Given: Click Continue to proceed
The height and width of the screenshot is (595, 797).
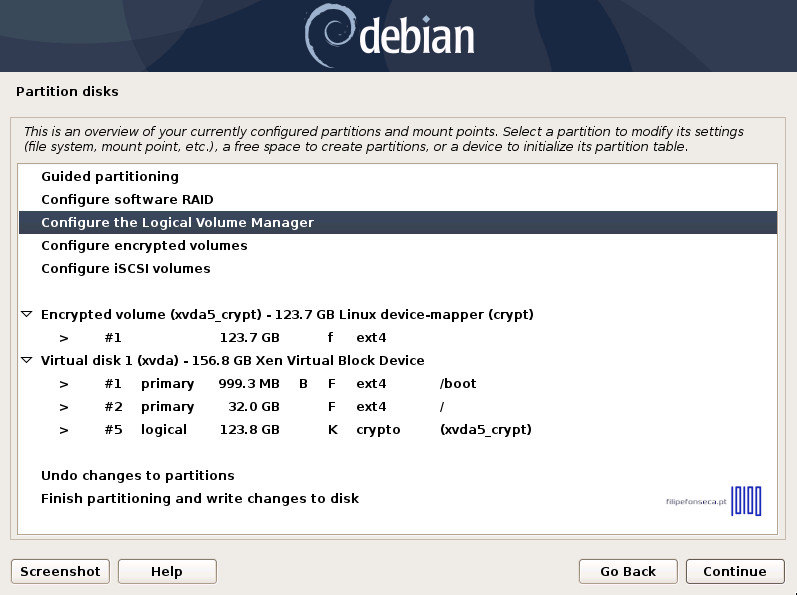Looking at the screenshot, I should [734, 572].
